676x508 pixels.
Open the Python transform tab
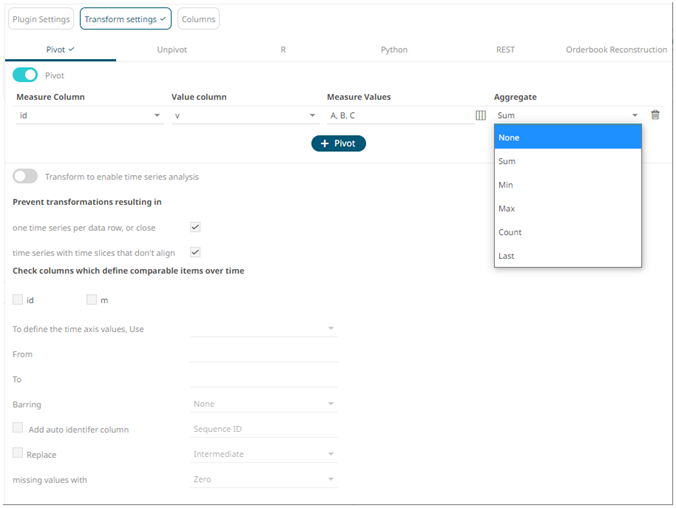click(x=394, y=49)
